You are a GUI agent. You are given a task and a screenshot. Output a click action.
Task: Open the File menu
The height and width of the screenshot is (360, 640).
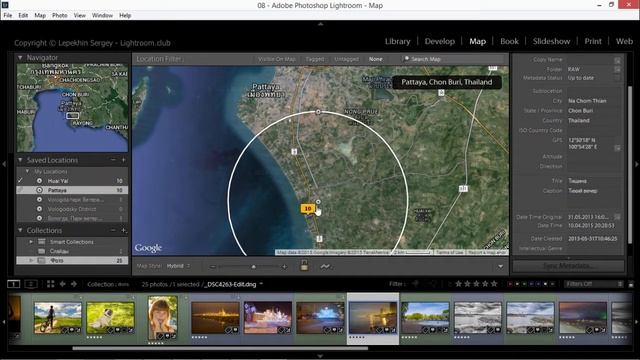pyautogui.click(x=8, y=16)
